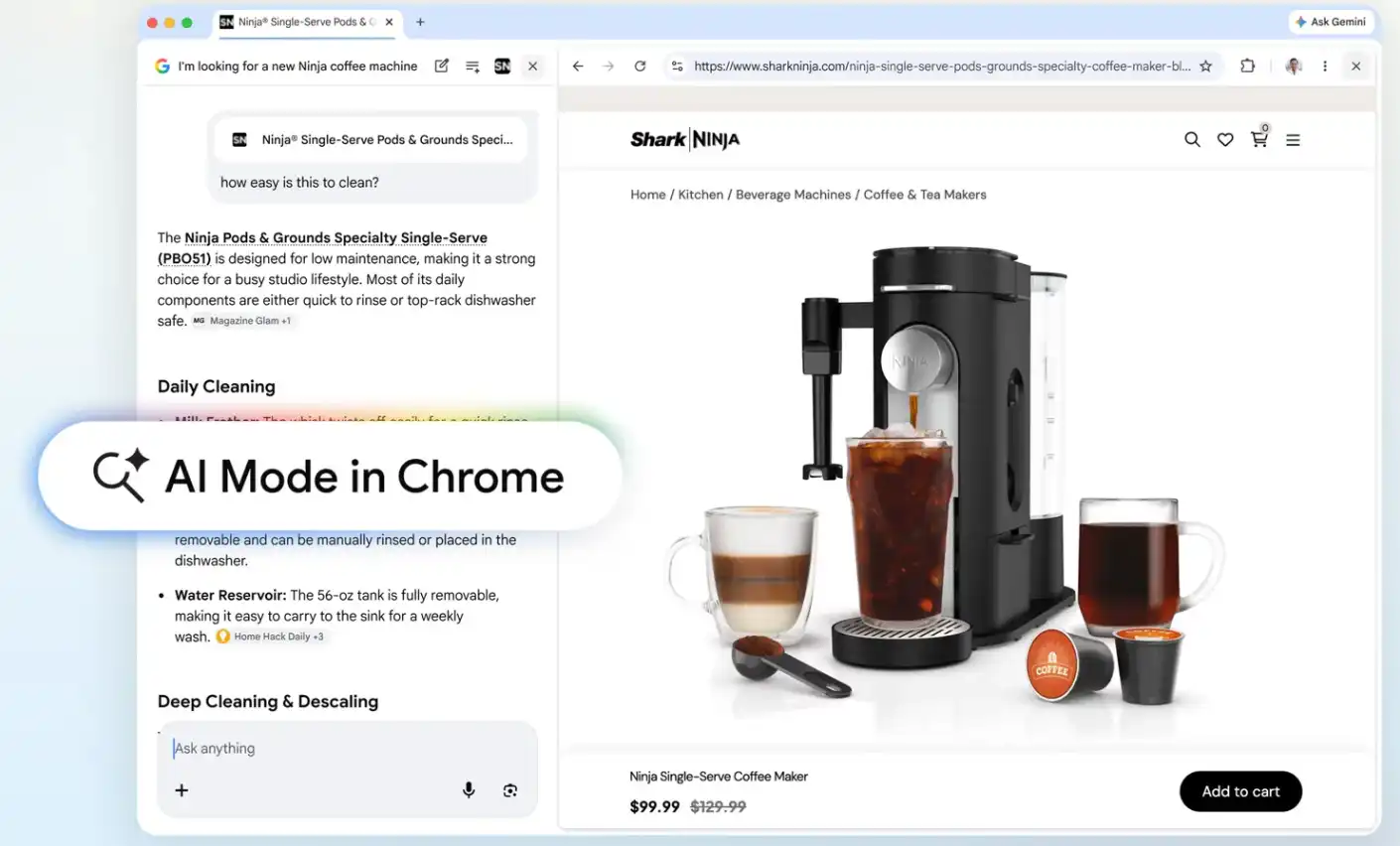This screenshot has width=1400, height=846.
Task: Open the shopping cart icon showing zero items
Action: 1259,140
